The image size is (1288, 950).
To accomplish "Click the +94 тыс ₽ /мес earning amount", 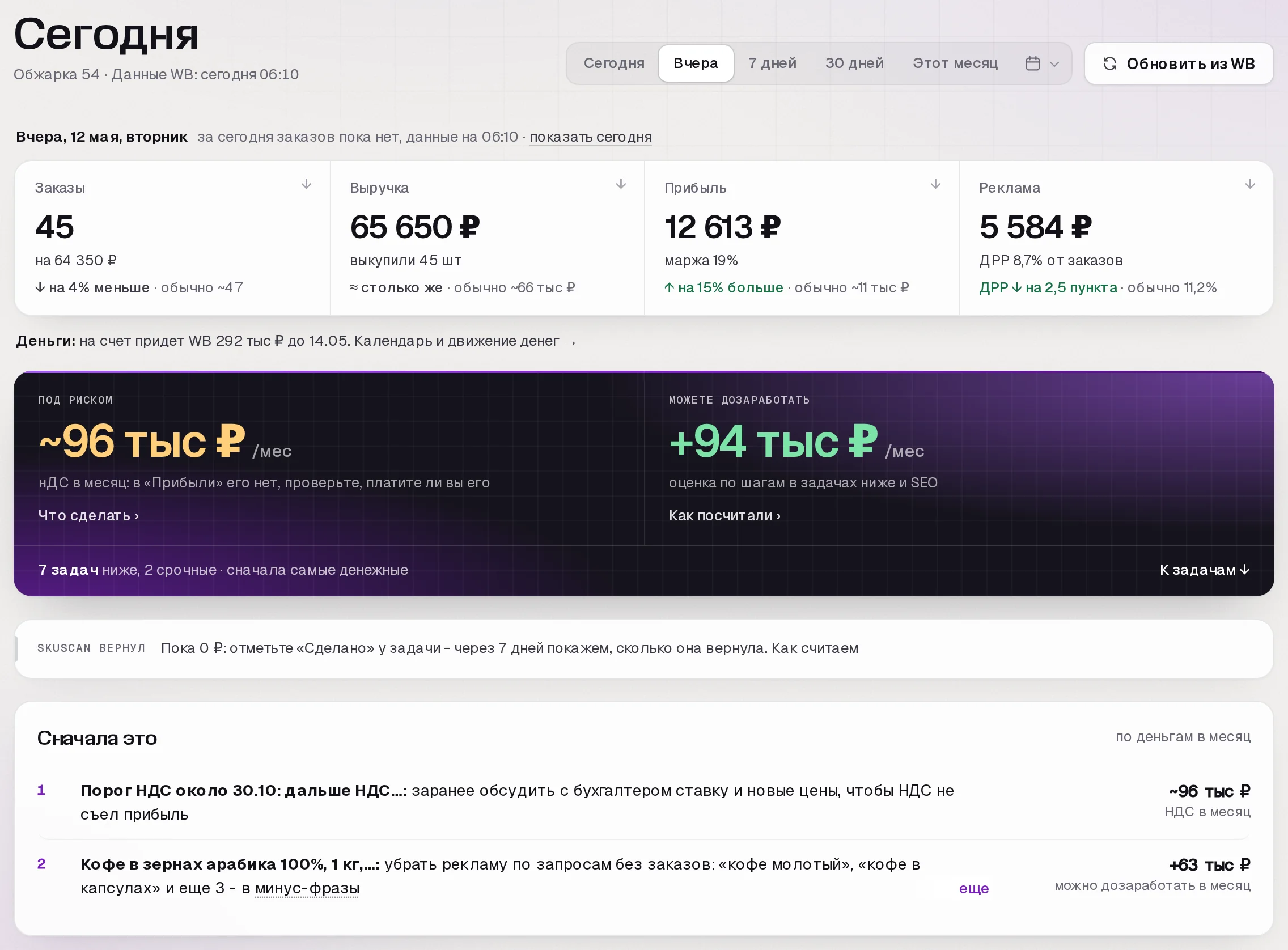I will (x=796, y=442).
